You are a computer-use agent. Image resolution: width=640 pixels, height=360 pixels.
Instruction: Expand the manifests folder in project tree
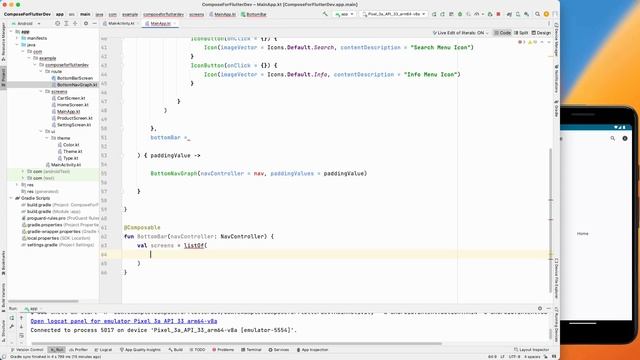pos(17,38)
